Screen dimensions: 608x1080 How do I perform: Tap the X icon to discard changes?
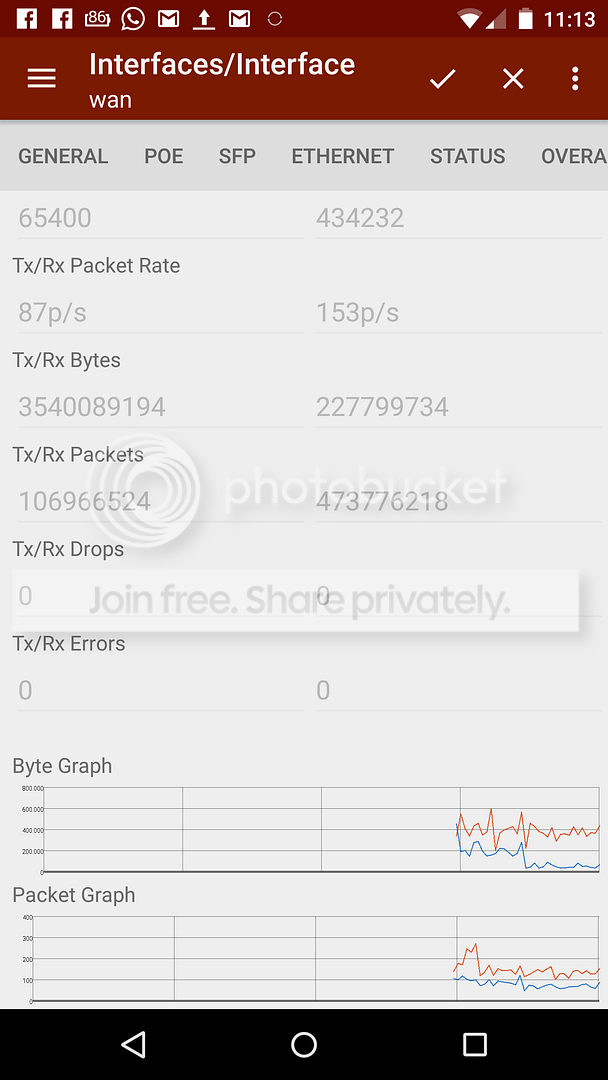tap(513, 79)
